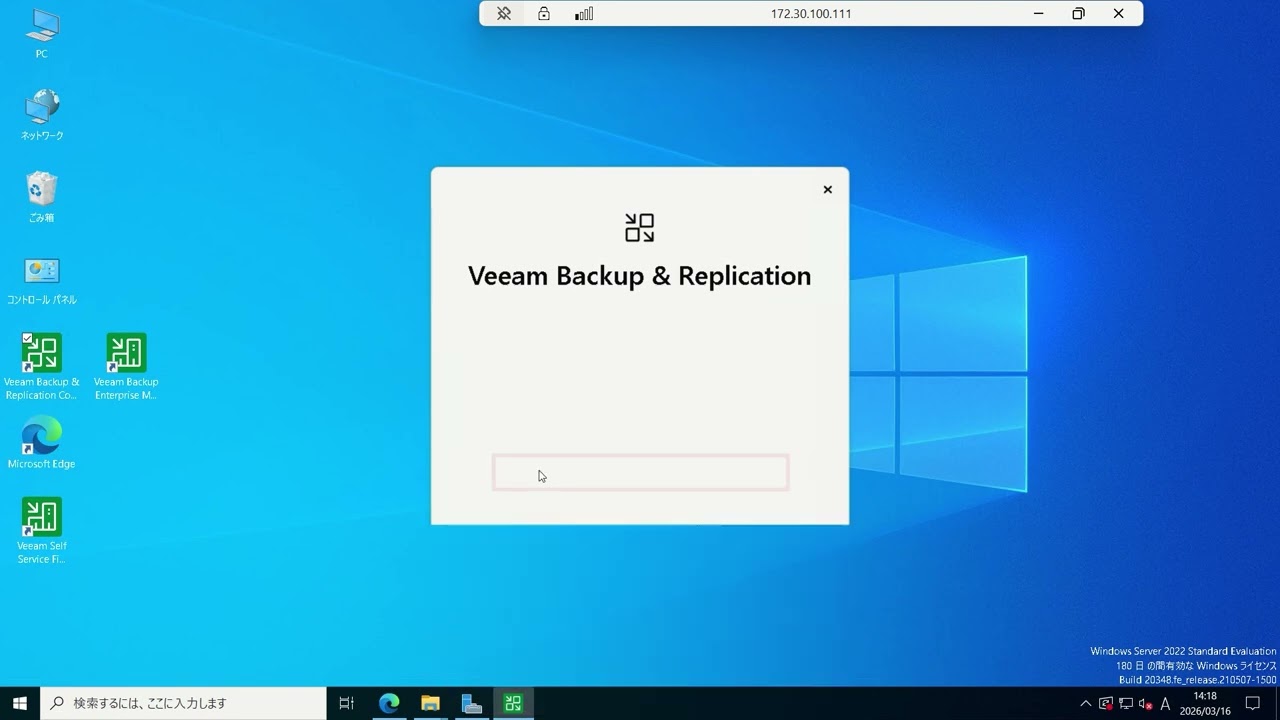1280x720 pixels.
Task: Open Server Manager from the taskbar
Action: [x=472, y=703]
